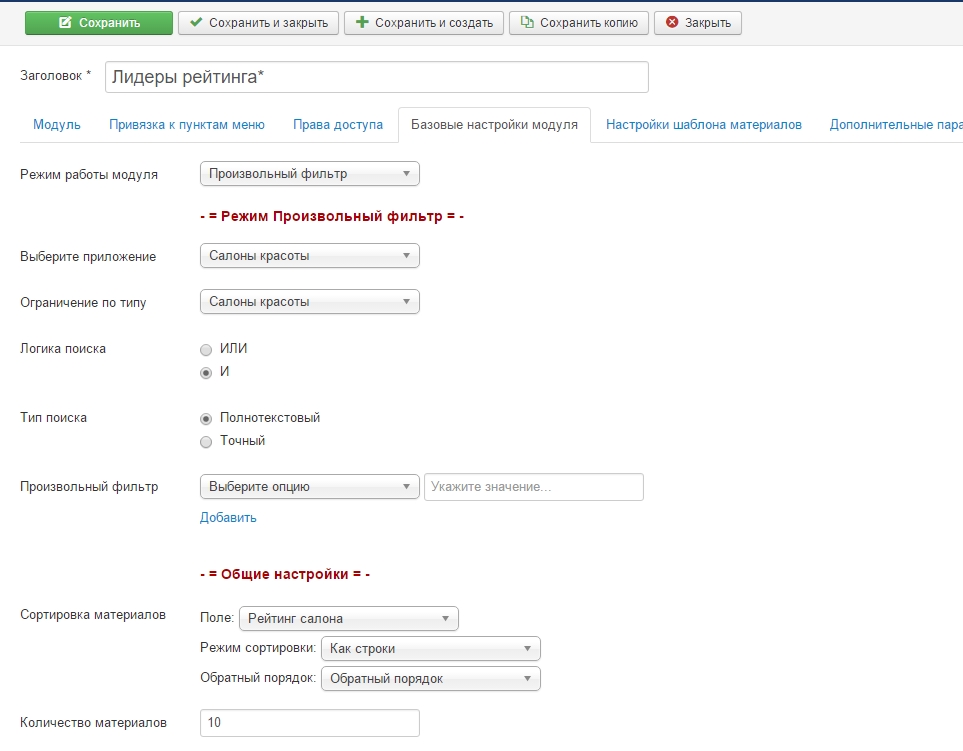Go to Права доступа tab
The image size is (963, 751).
338,125
